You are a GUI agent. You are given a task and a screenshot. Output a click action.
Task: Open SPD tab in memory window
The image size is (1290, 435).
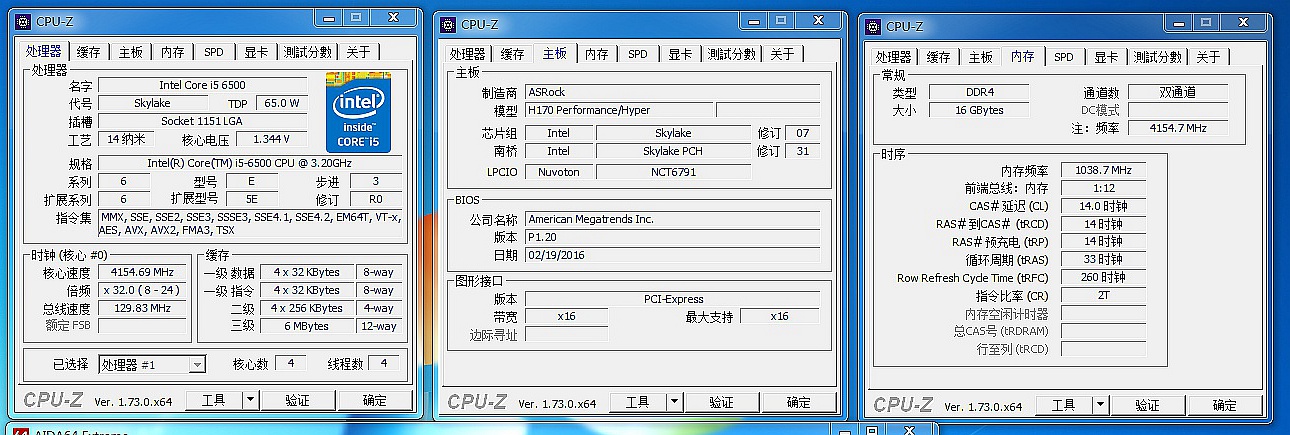1064,57
